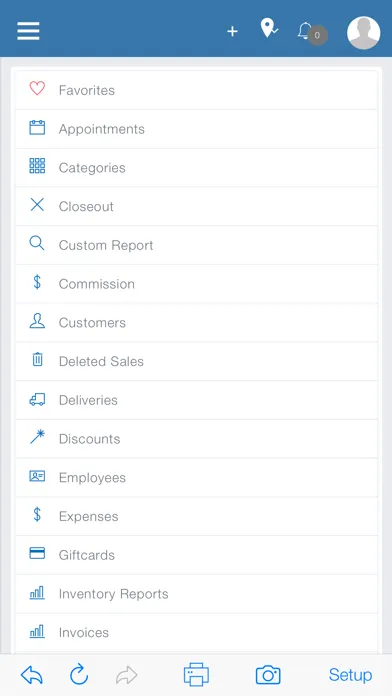This screenshot has width=392, height=696.
Task: Tap the camera icon in bottom bar
Action: point(268,675)
